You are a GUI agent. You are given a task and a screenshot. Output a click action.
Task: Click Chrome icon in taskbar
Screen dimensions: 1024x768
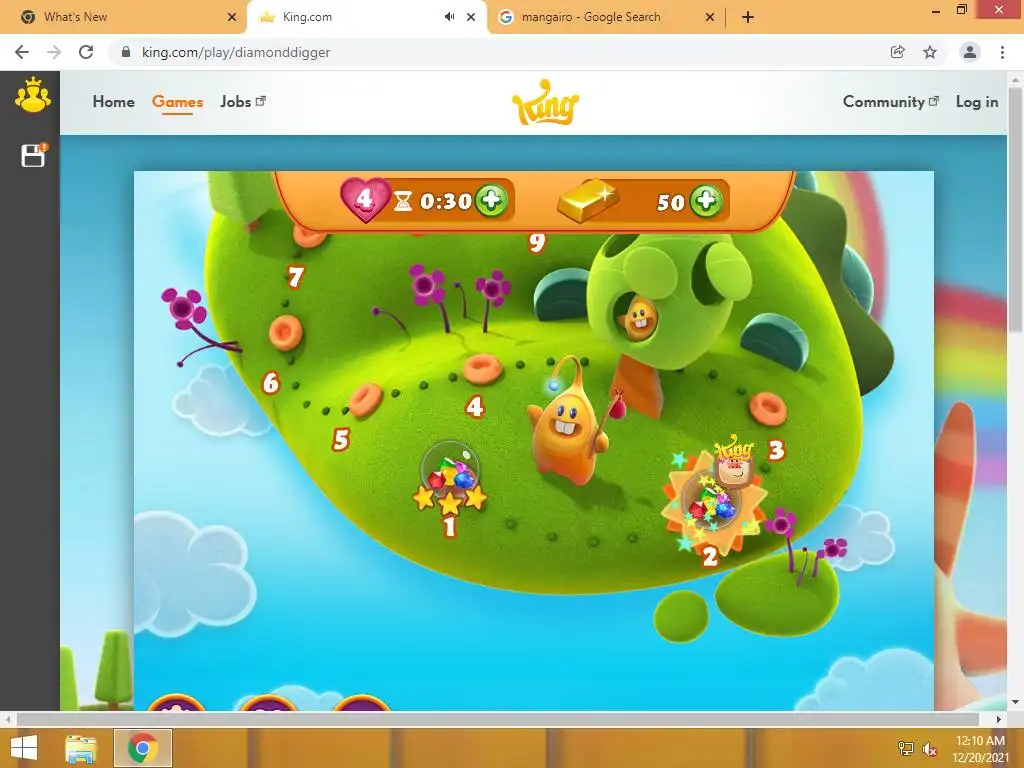coord(143,748)
